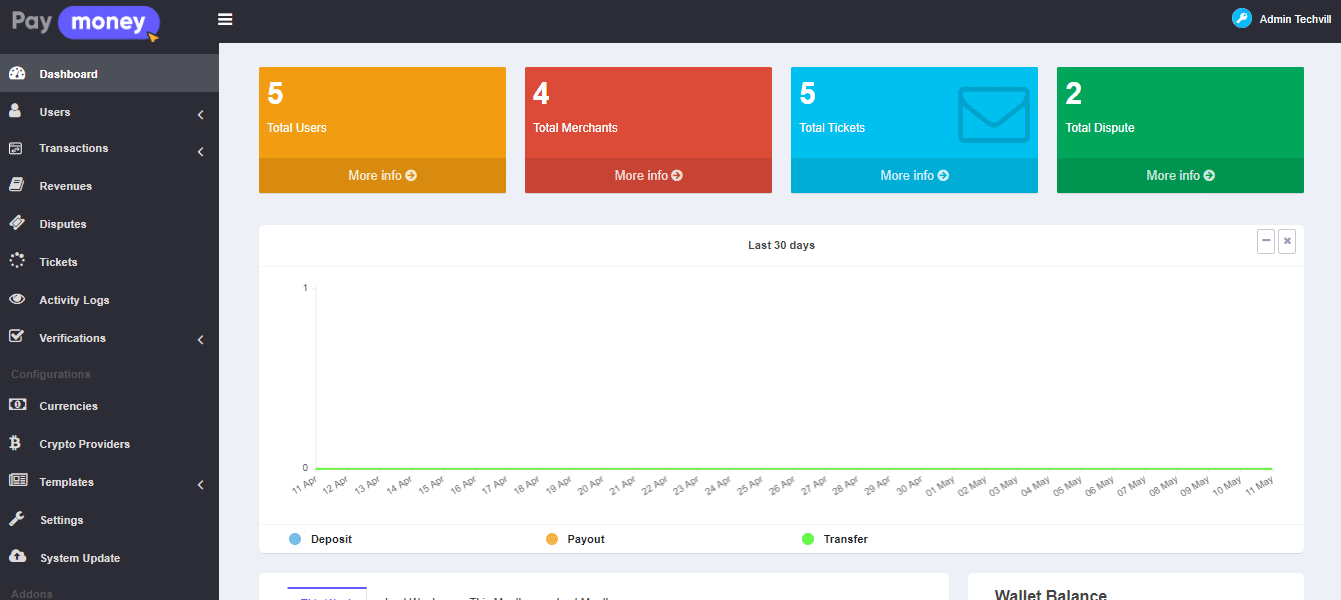Click More info under Total Merchants
The width and height of the screenshot is (1341, 600).
(648, 175)
